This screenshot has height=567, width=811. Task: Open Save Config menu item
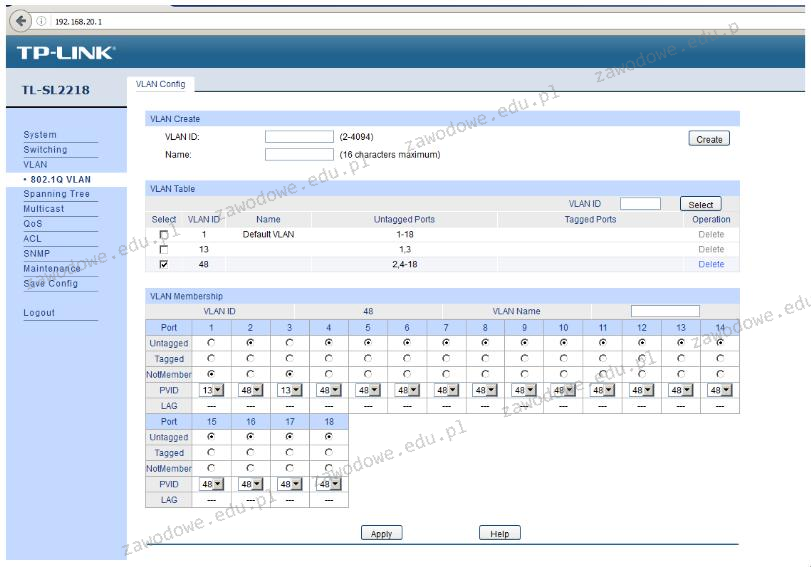tap(50, 284)
